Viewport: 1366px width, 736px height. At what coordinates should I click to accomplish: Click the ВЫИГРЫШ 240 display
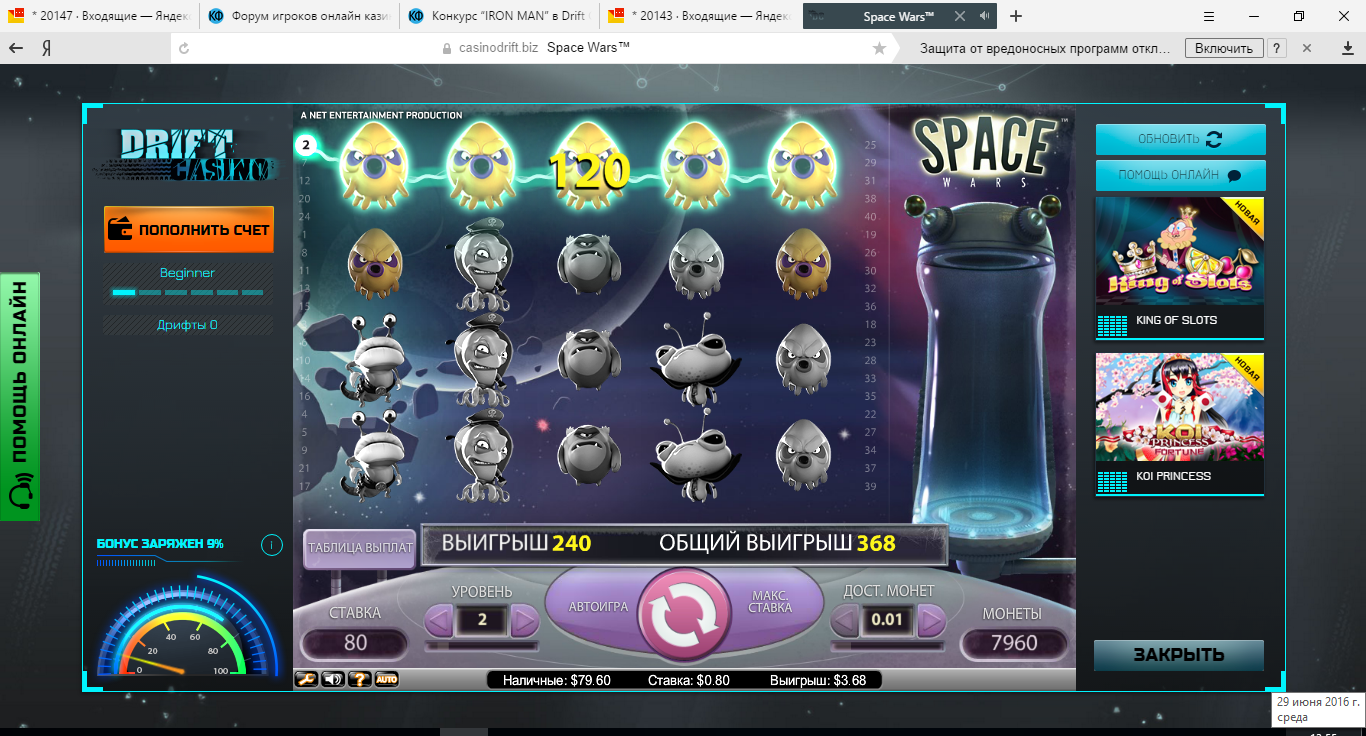(x=516, y=543)
